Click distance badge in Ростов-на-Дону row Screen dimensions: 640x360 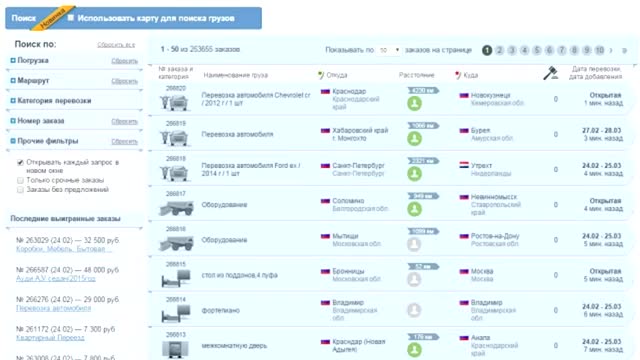[423, 231]
